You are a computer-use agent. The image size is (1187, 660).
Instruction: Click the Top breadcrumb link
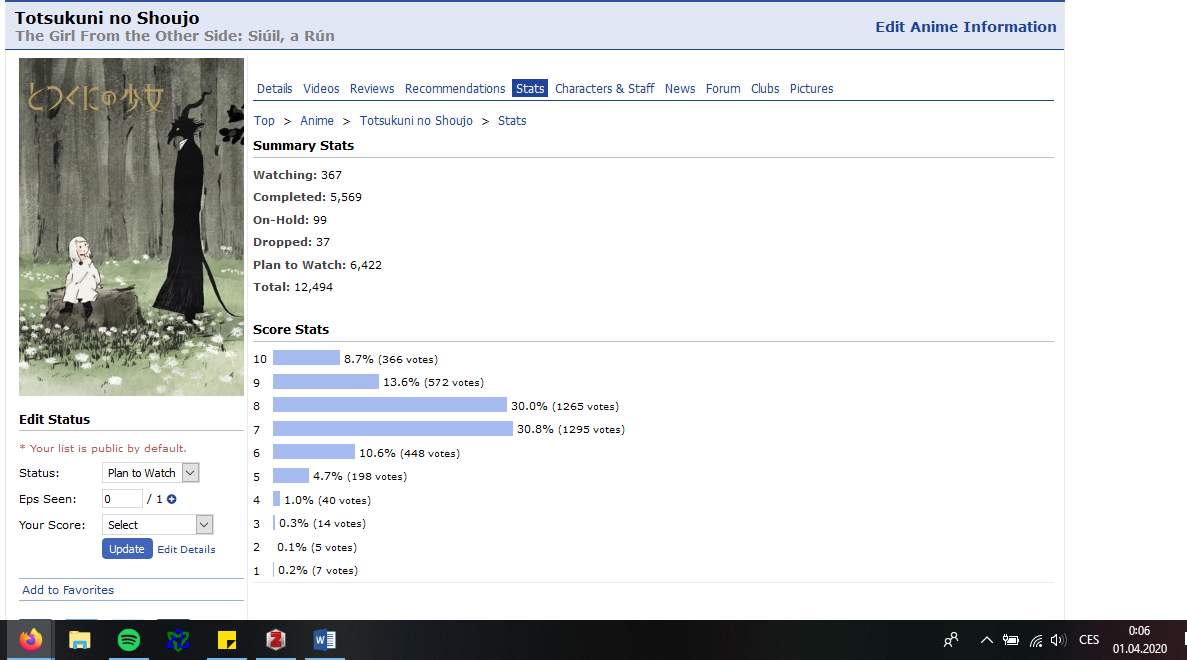tap(264, 120)
